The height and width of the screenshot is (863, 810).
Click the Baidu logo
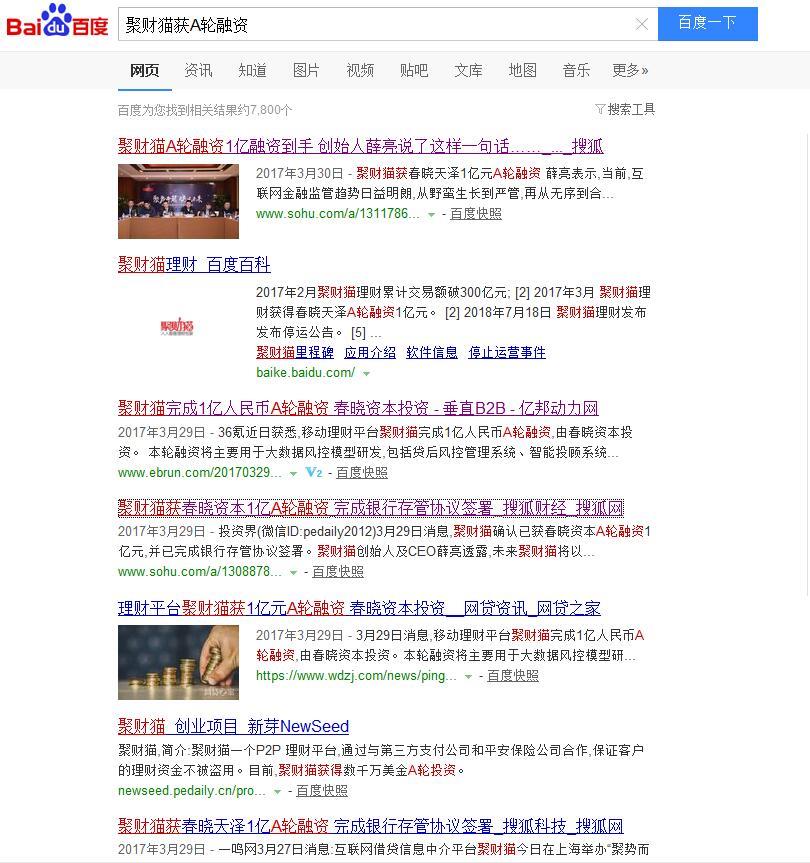coord(57,21)
